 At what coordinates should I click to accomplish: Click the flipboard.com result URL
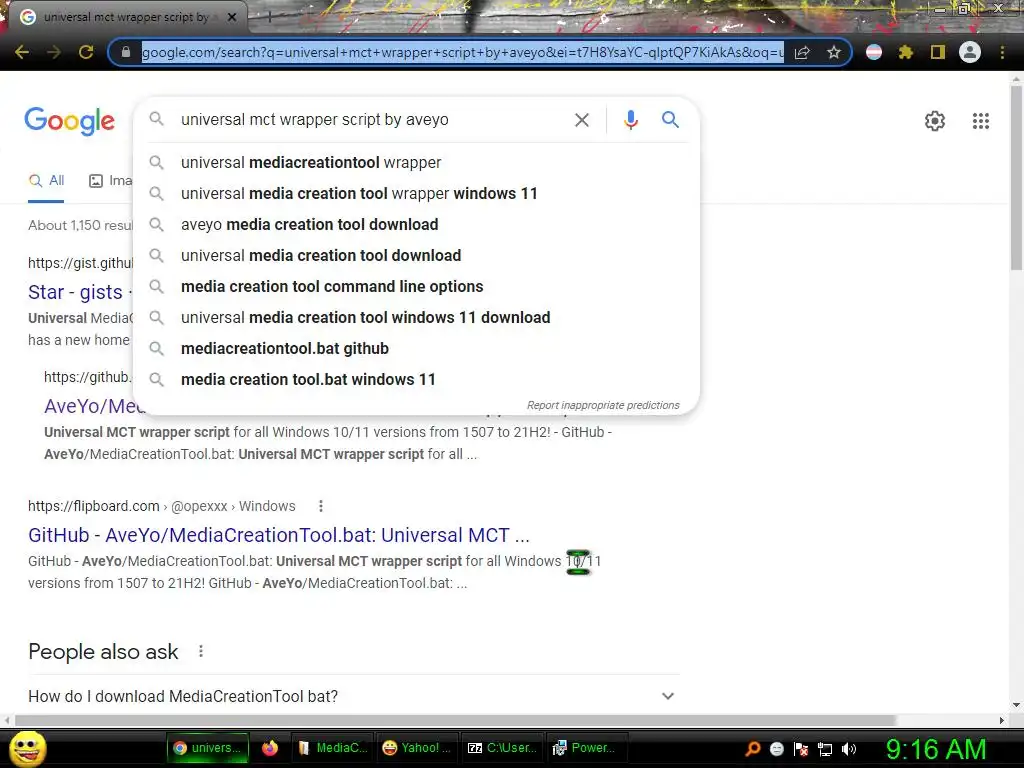tap(161, 506)
